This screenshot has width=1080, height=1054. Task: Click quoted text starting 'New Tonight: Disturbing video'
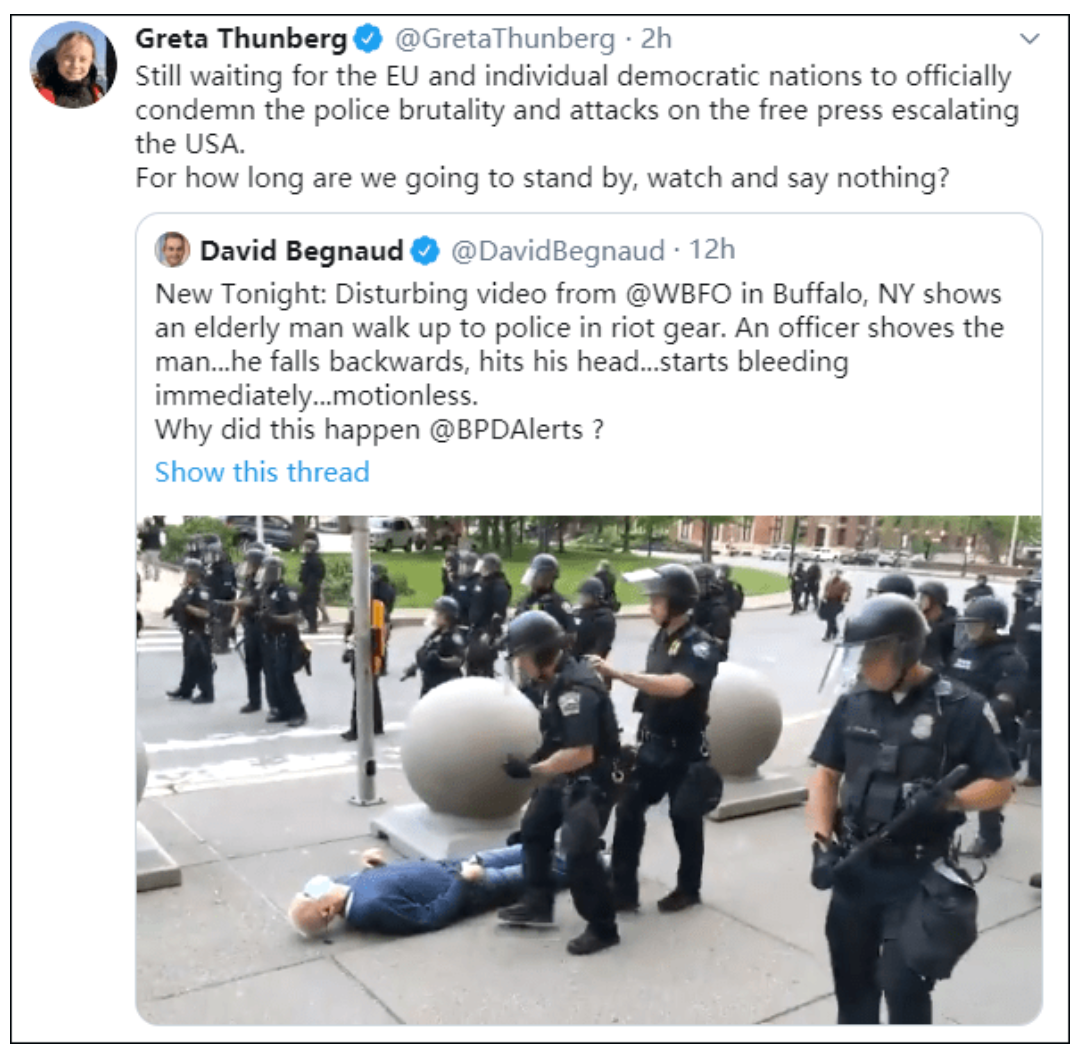point(579,344)
